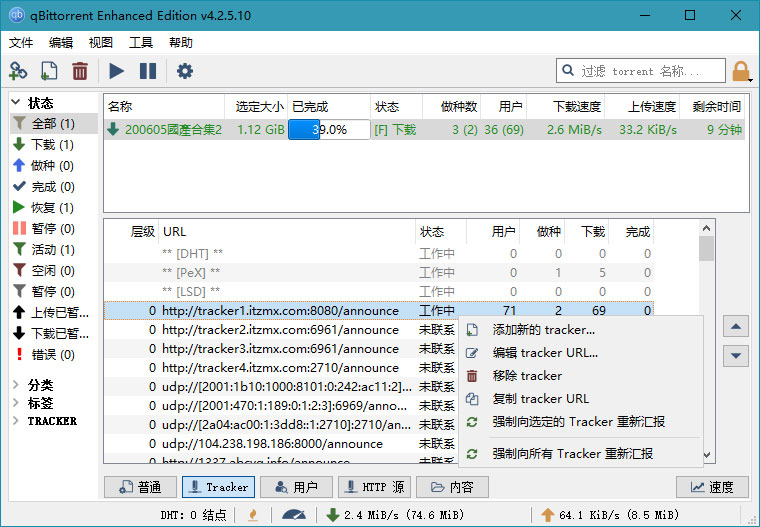Select tracker1.itzmx.com:8080 tracker row
Screen dimensions: 760x527
pos(379,310)
